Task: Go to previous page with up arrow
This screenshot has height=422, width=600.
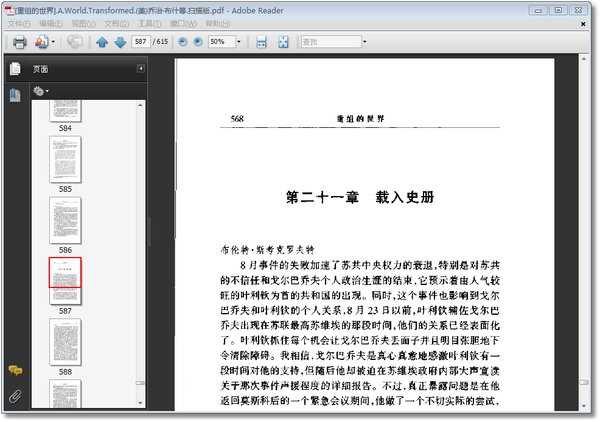Action: click(x=102, y=42)
